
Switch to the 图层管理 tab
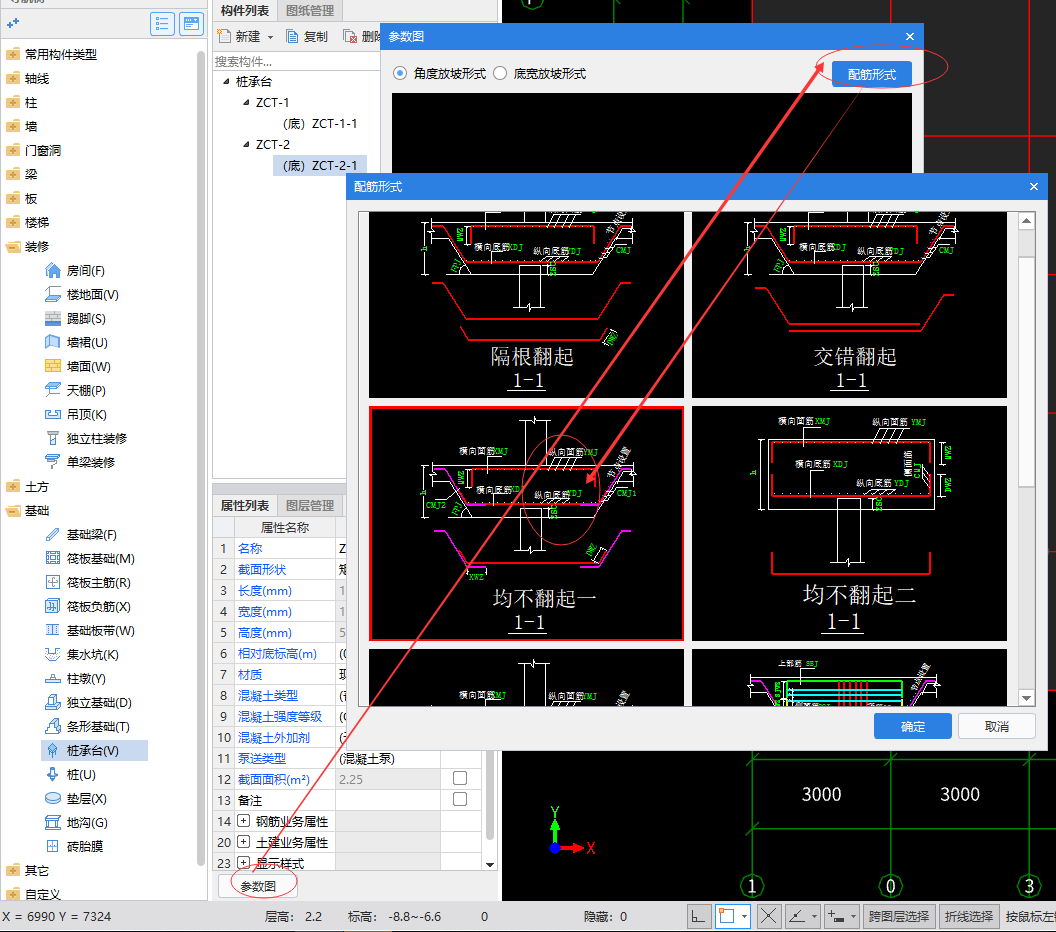pos(310,506)
